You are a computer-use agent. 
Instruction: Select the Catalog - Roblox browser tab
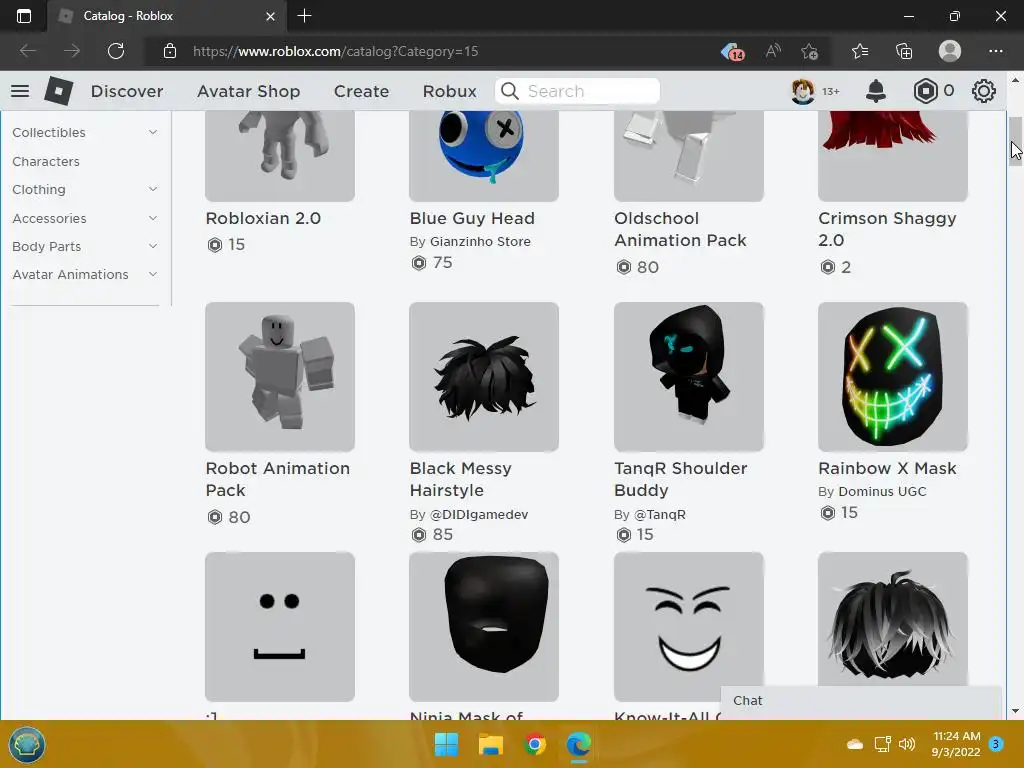coord(167,16)
